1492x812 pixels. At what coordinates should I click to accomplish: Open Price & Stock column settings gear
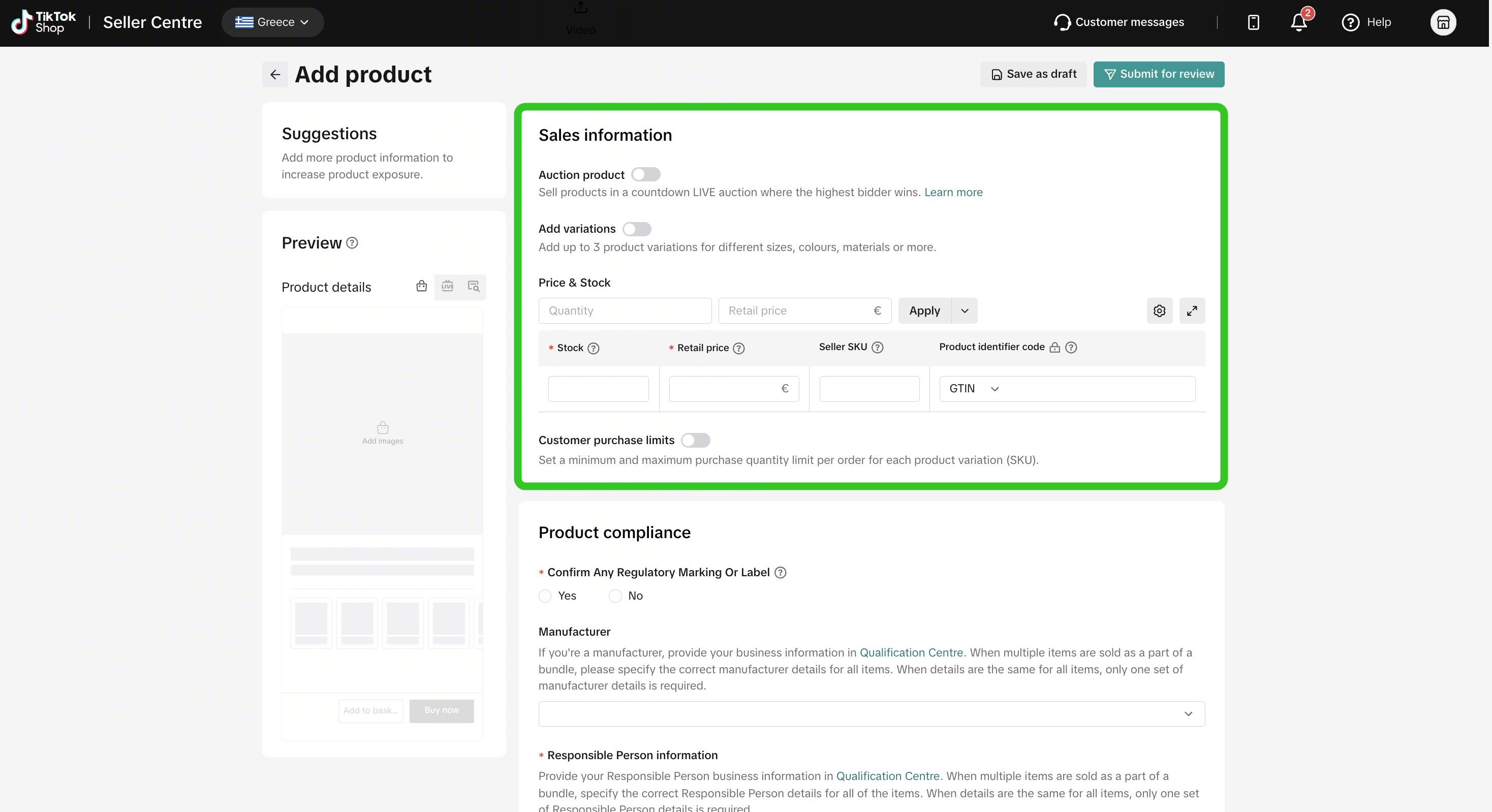tap(1160, 311)
